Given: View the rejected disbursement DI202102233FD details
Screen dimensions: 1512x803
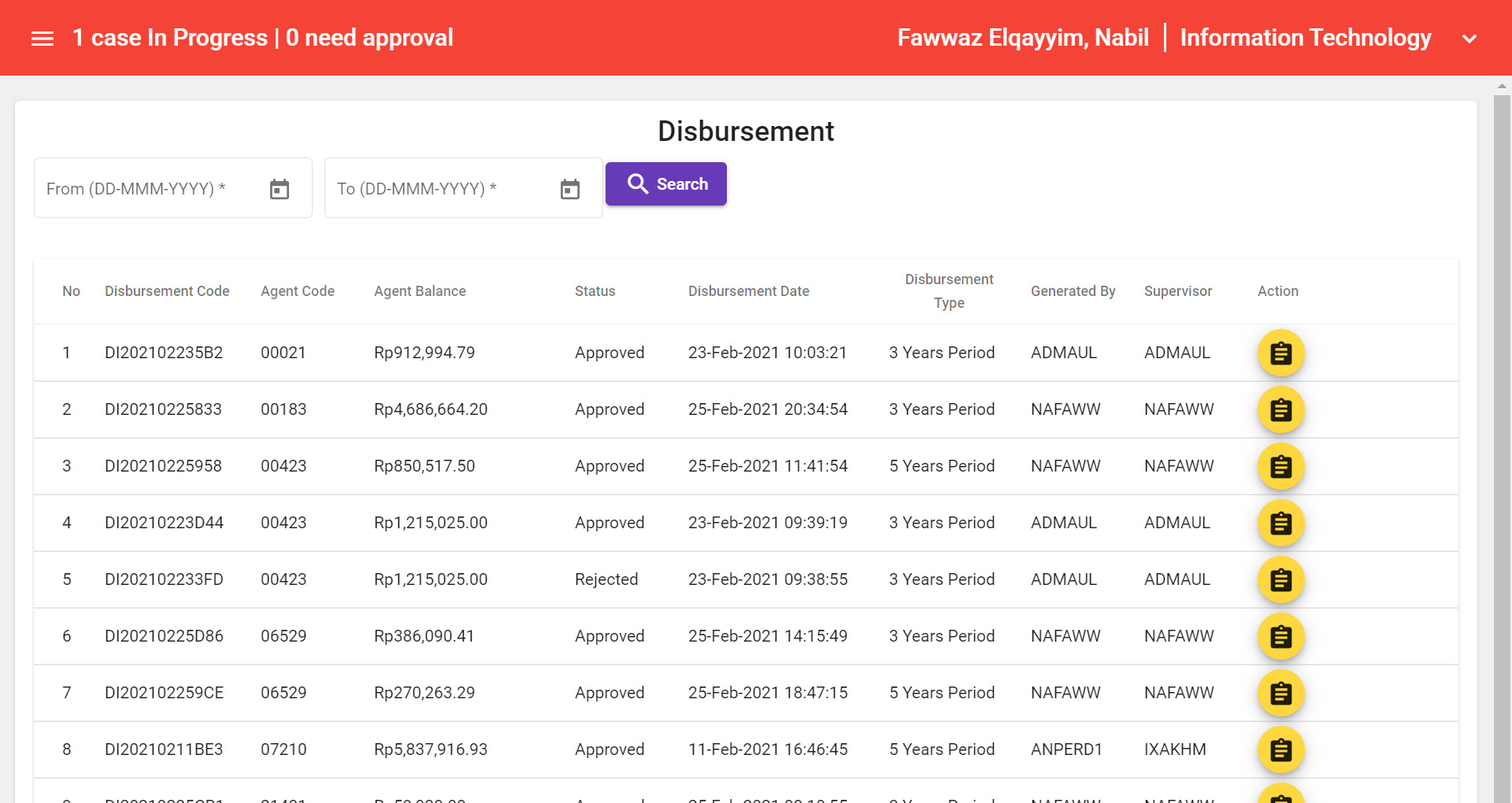Looking at the screenshot, I should point(1281,579).
